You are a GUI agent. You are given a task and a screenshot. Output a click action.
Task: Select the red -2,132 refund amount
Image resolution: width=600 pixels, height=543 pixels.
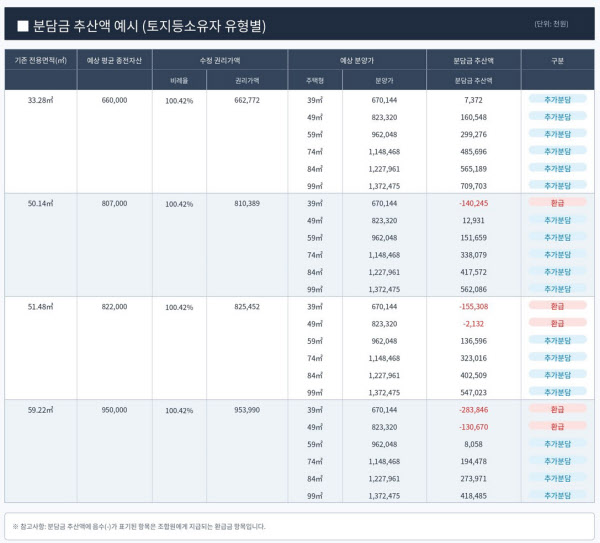tap(473, 324)
